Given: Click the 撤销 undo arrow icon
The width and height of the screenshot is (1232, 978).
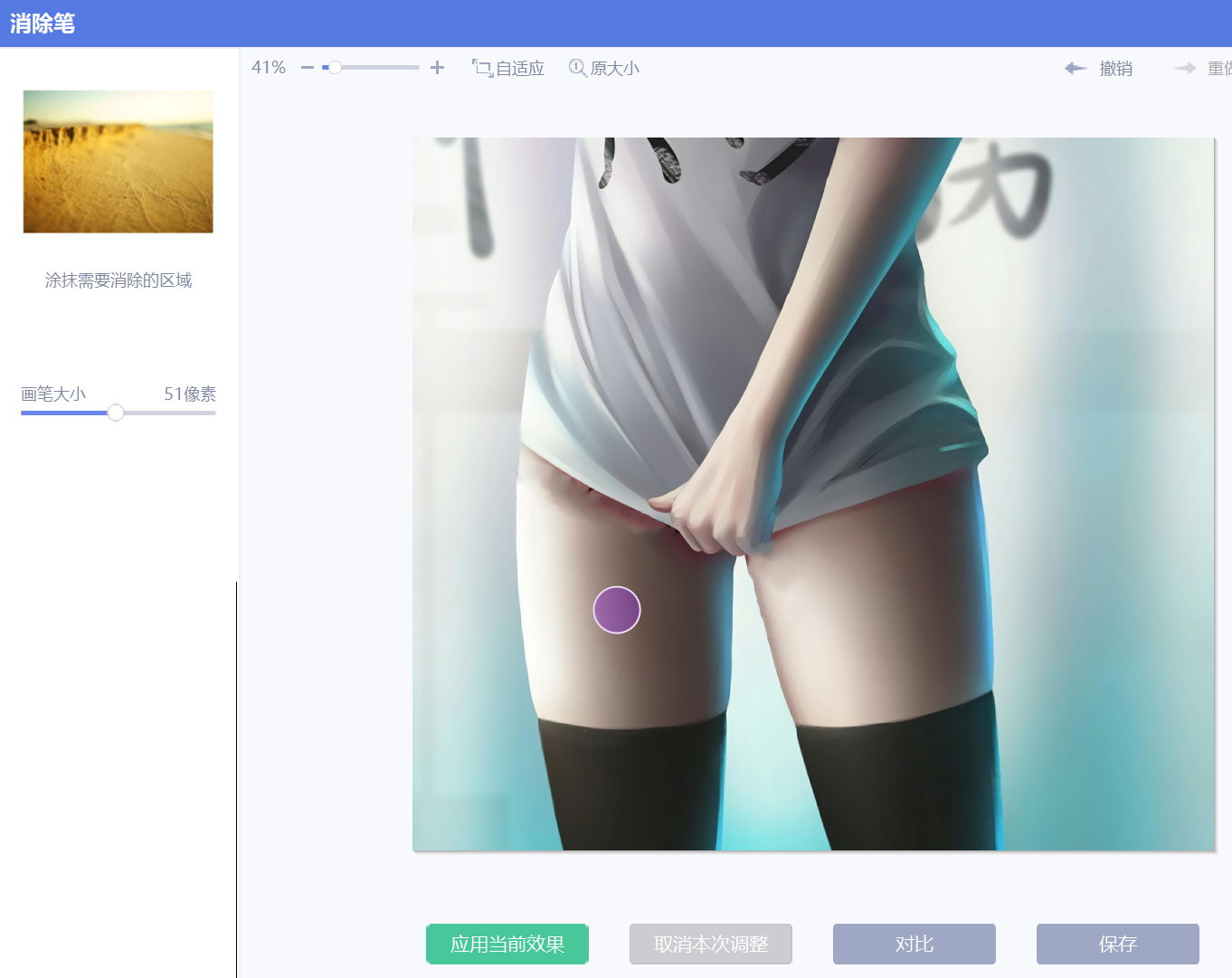Looking at the screenshot, I should (x=1076, y=68).
